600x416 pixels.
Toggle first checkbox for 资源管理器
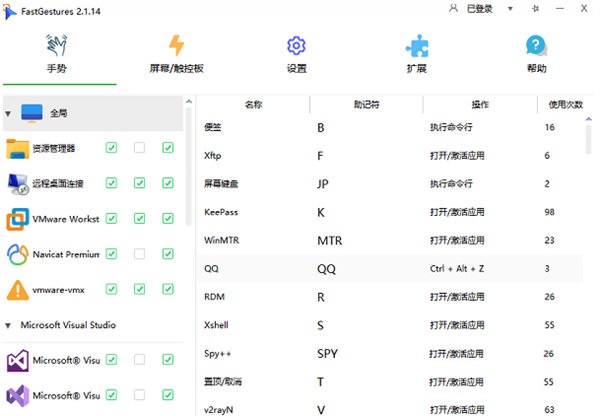pos(111,148)
